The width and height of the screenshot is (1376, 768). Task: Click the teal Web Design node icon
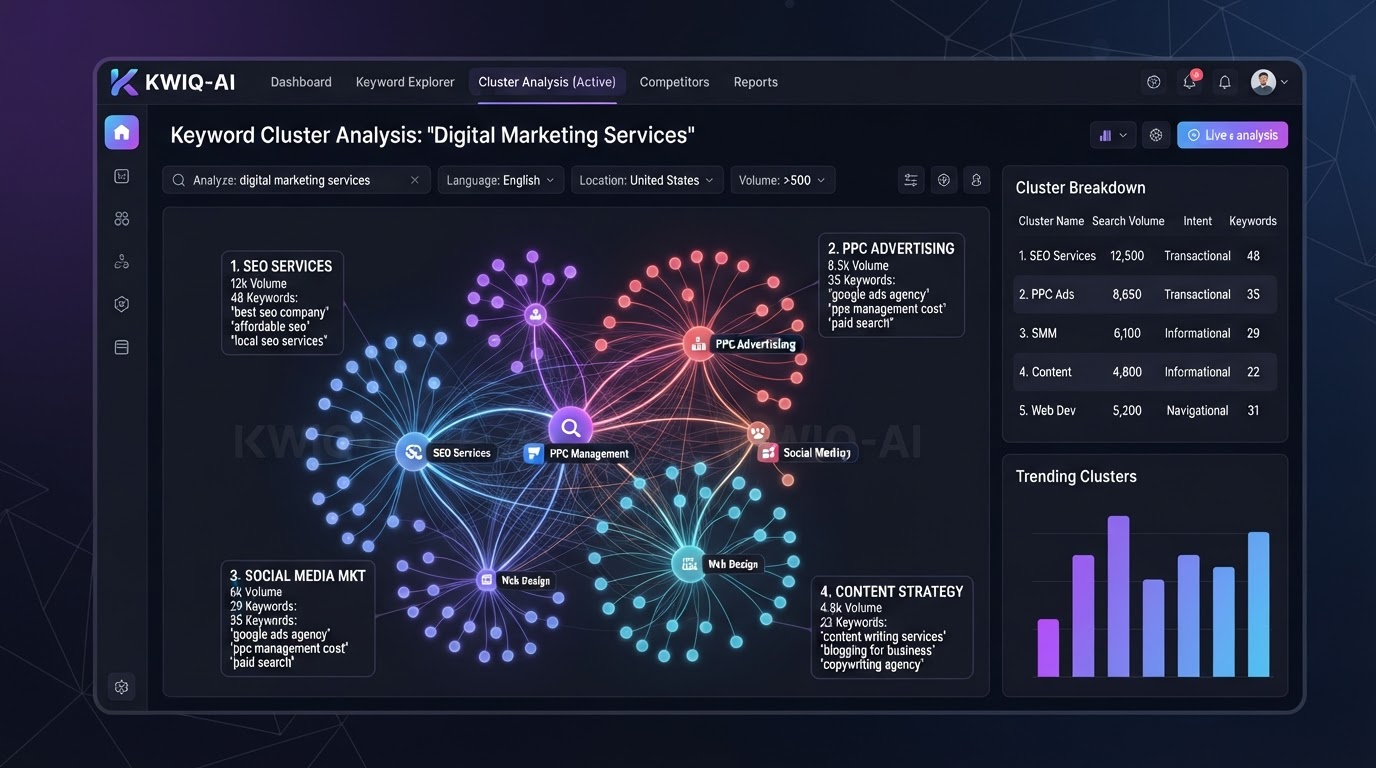point(689,564)
